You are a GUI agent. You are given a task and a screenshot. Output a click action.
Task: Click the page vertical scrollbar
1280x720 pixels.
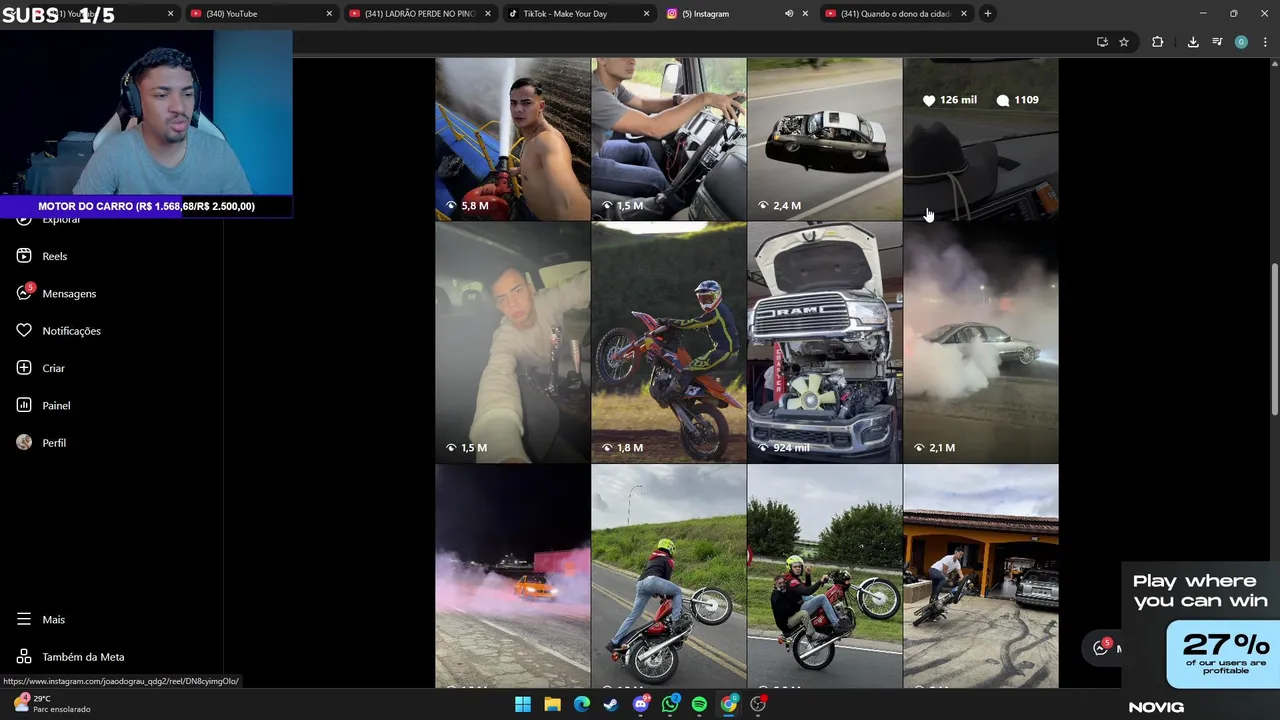[x=1274, y=340]
